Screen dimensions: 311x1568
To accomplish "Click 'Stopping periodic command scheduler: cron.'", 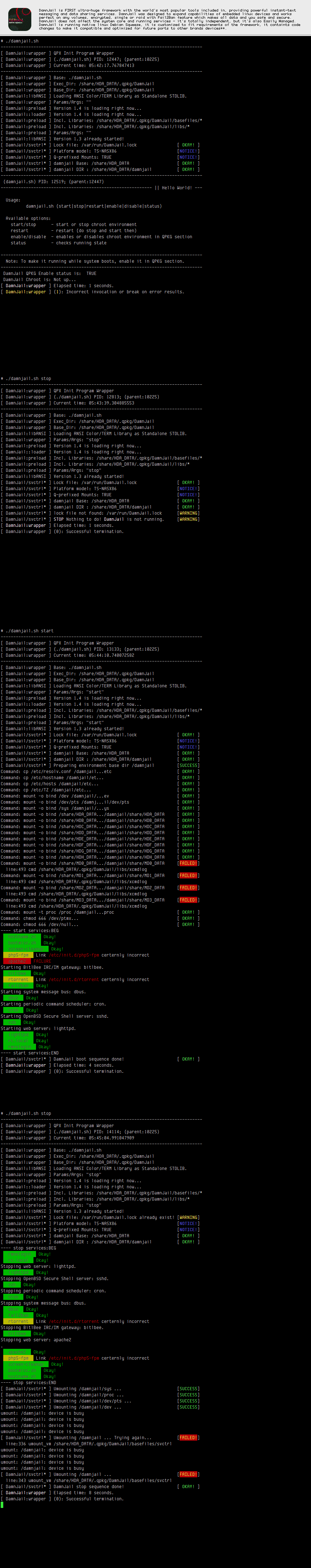I will [54, 1291].
